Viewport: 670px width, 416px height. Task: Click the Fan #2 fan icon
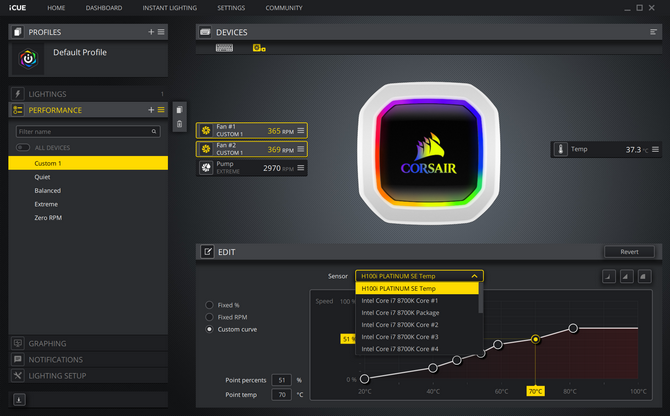point(206,149)
